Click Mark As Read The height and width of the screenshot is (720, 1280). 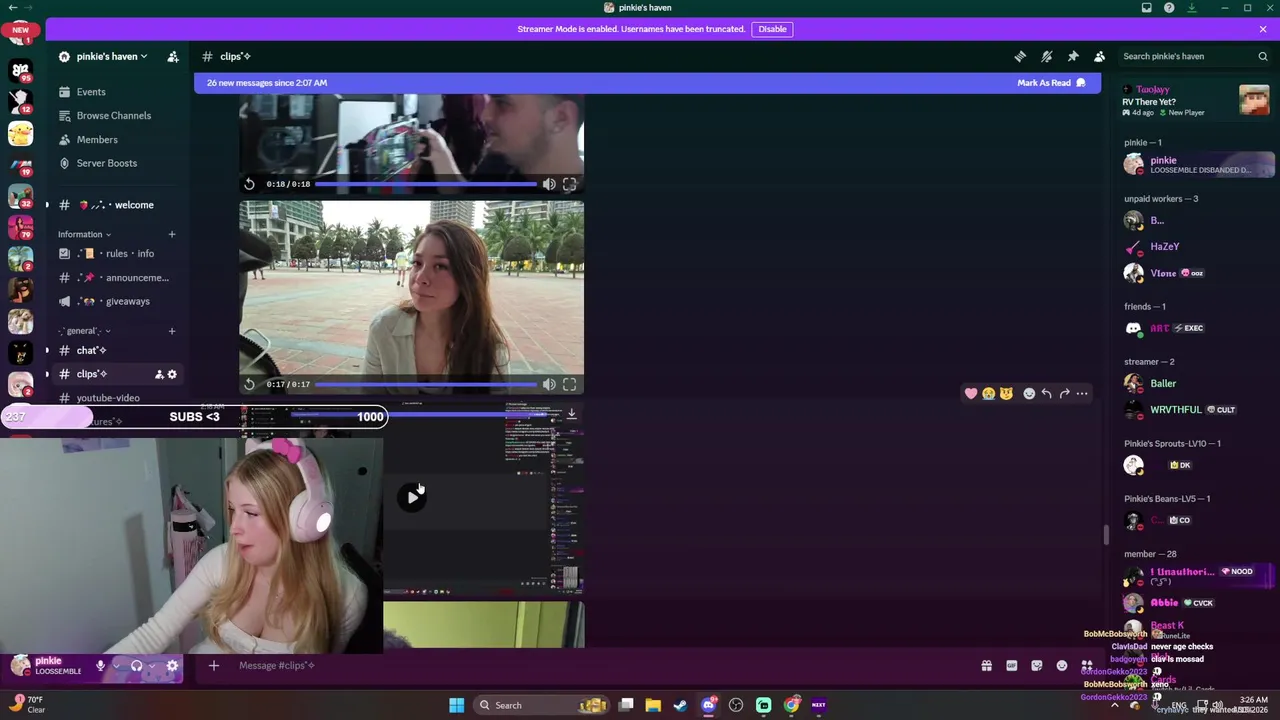[1051, 83]
